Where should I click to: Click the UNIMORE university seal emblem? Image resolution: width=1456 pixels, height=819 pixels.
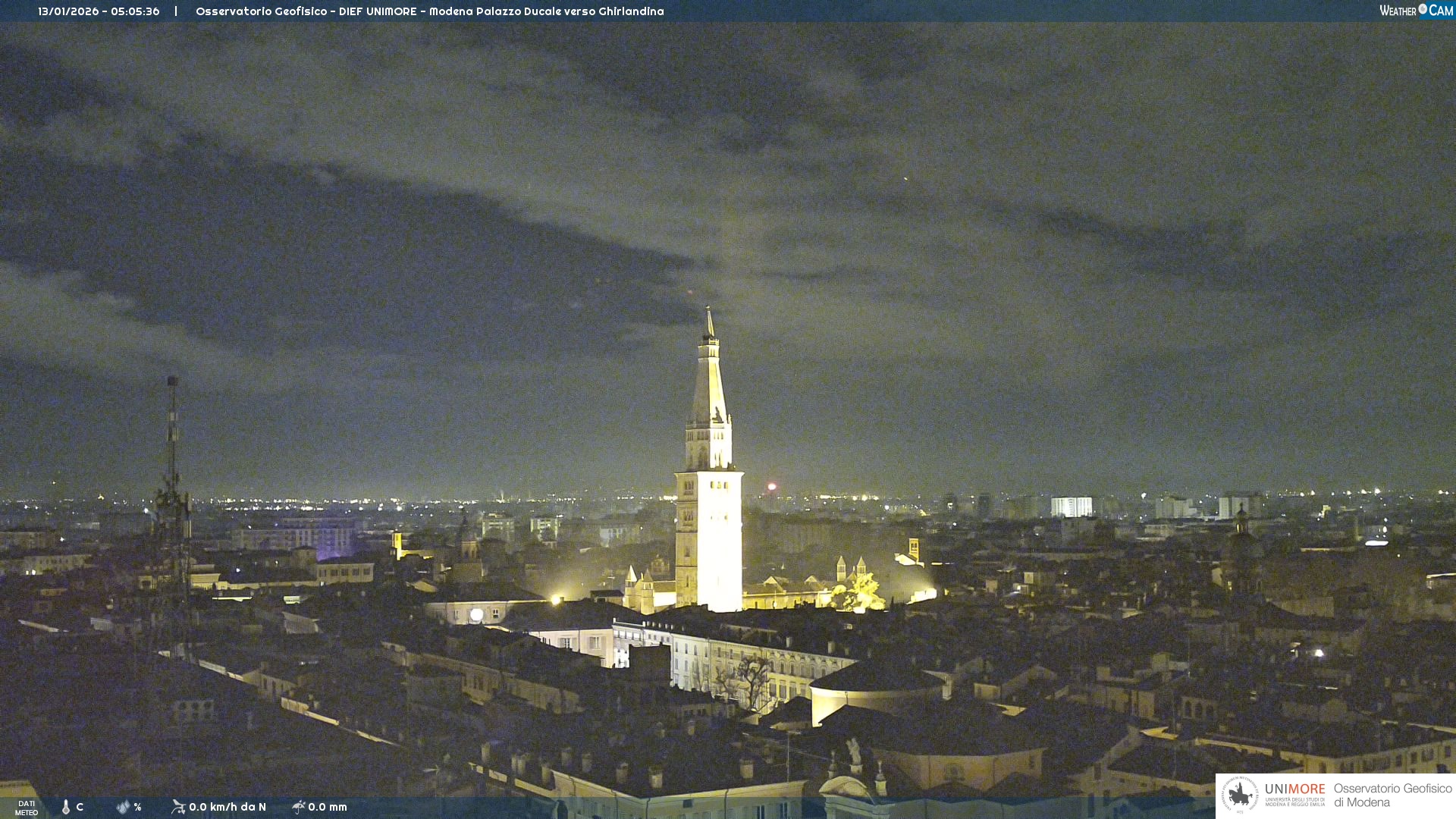1240,795
